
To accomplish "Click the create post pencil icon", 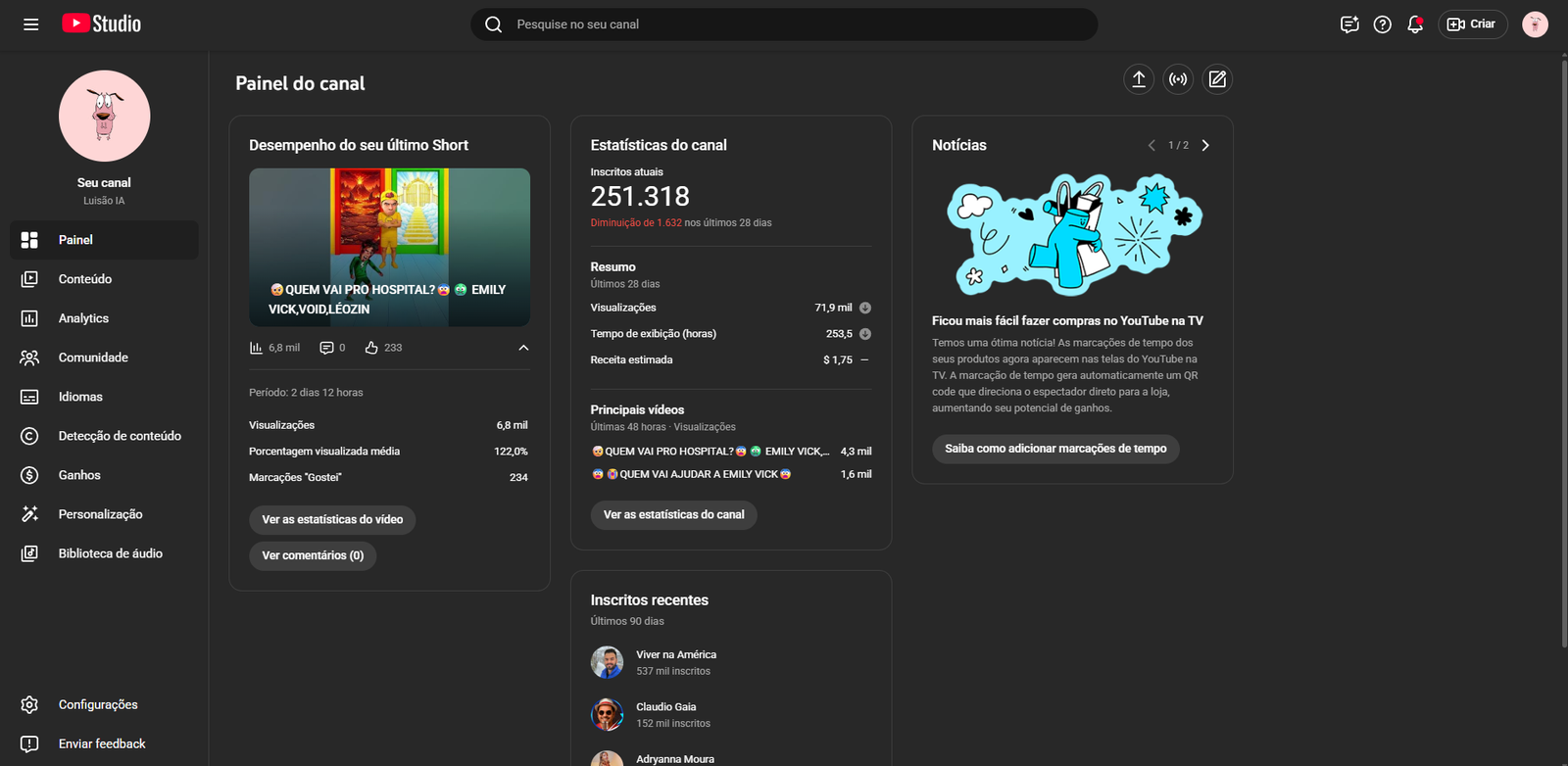I will [1217, 79].
